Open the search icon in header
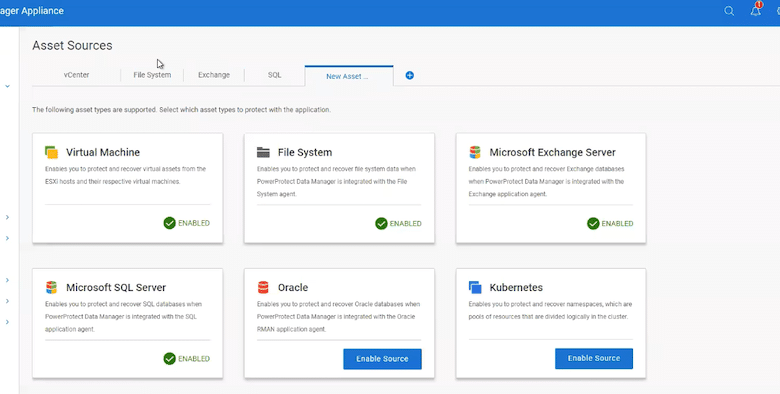Image resolution: width=780 pixels, height=394 pixels. pos(729,11)
